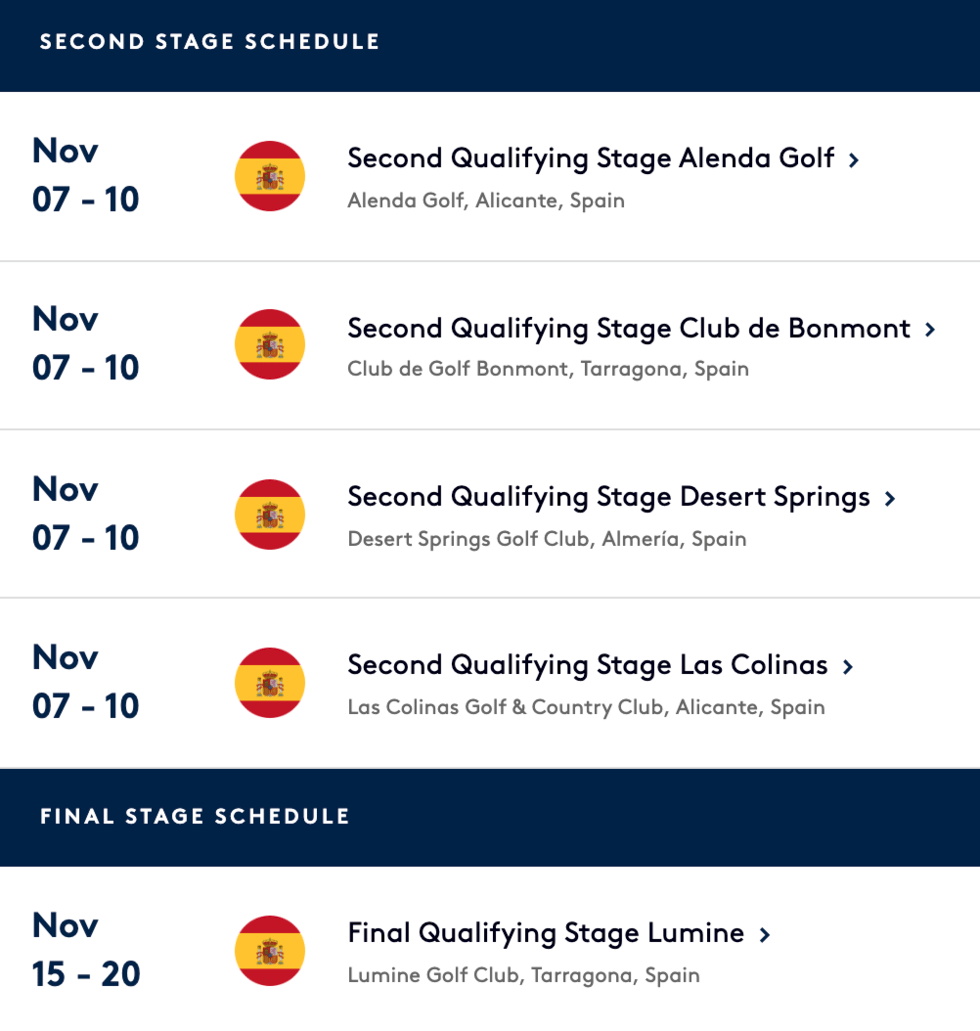Open Final Qualifying Stage Lumine link
Viewport: 980px width, 1031px height.
[545, 933]
